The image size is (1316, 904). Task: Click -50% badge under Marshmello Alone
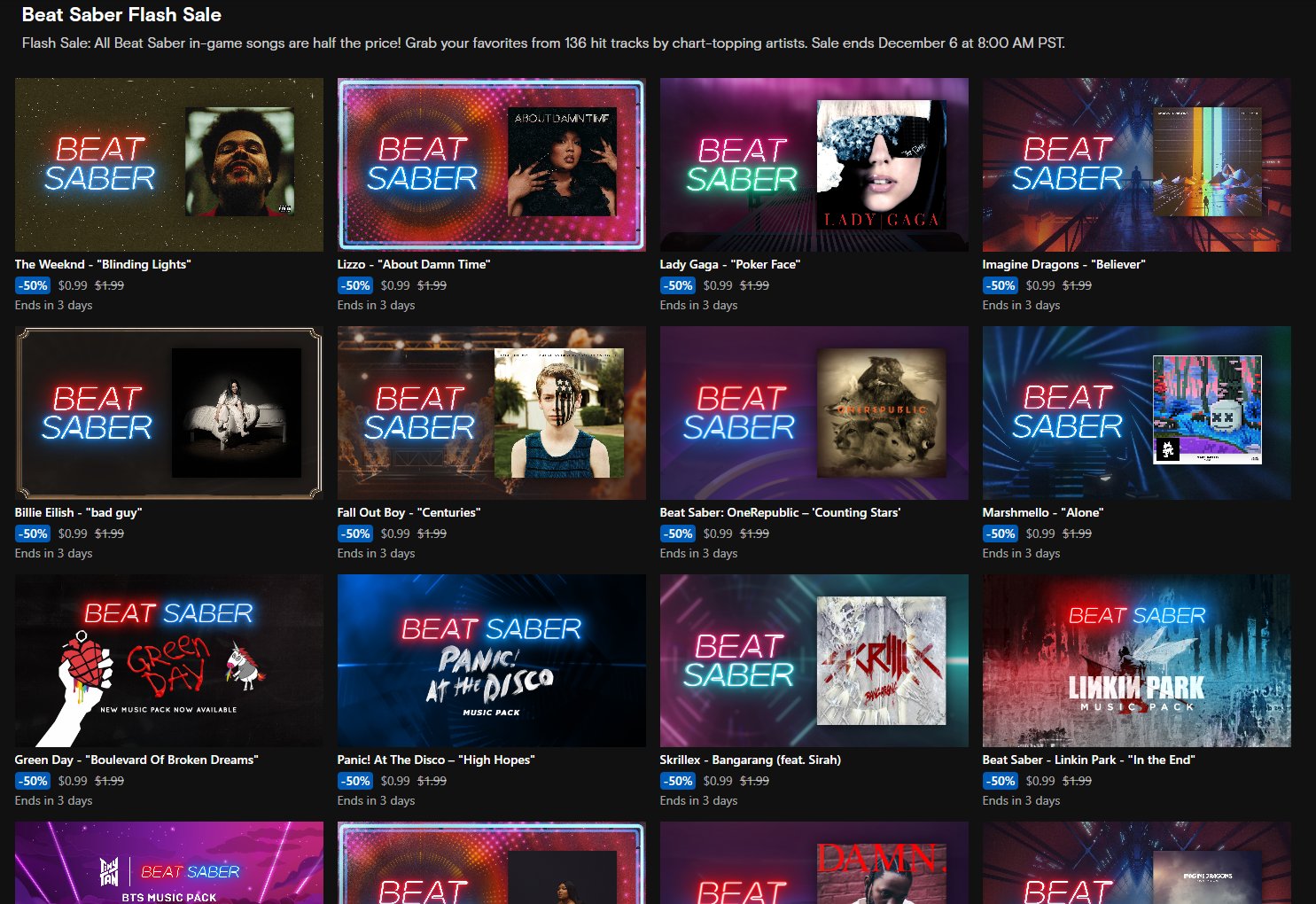pyautogui.click(x=1001, y=534)
